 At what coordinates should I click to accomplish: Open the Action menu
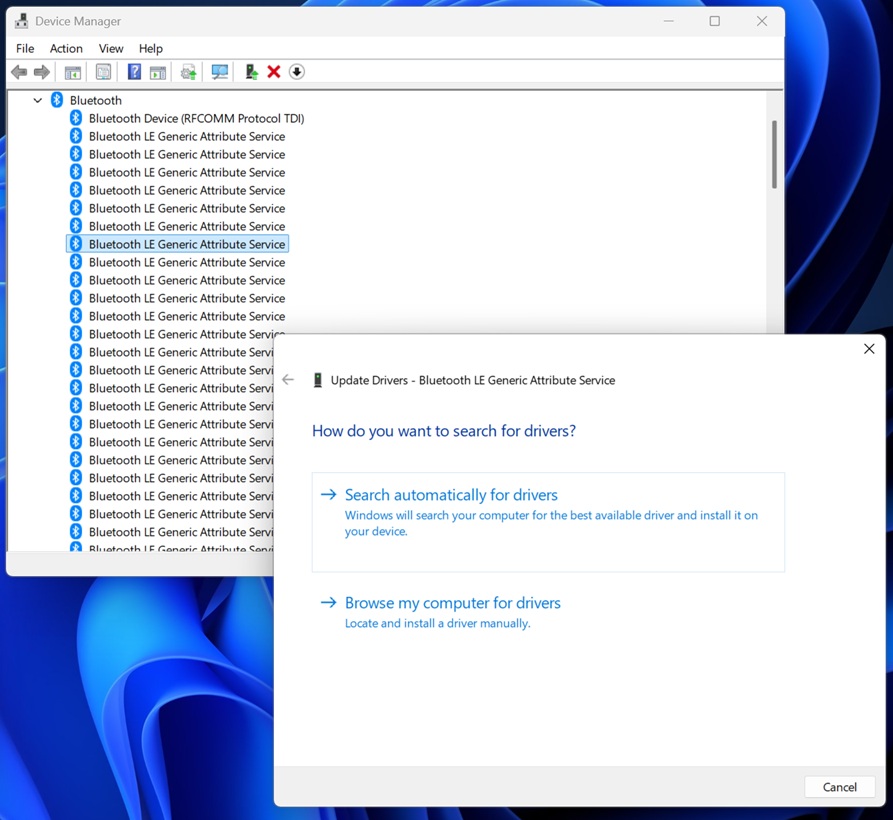coord(66,48)
